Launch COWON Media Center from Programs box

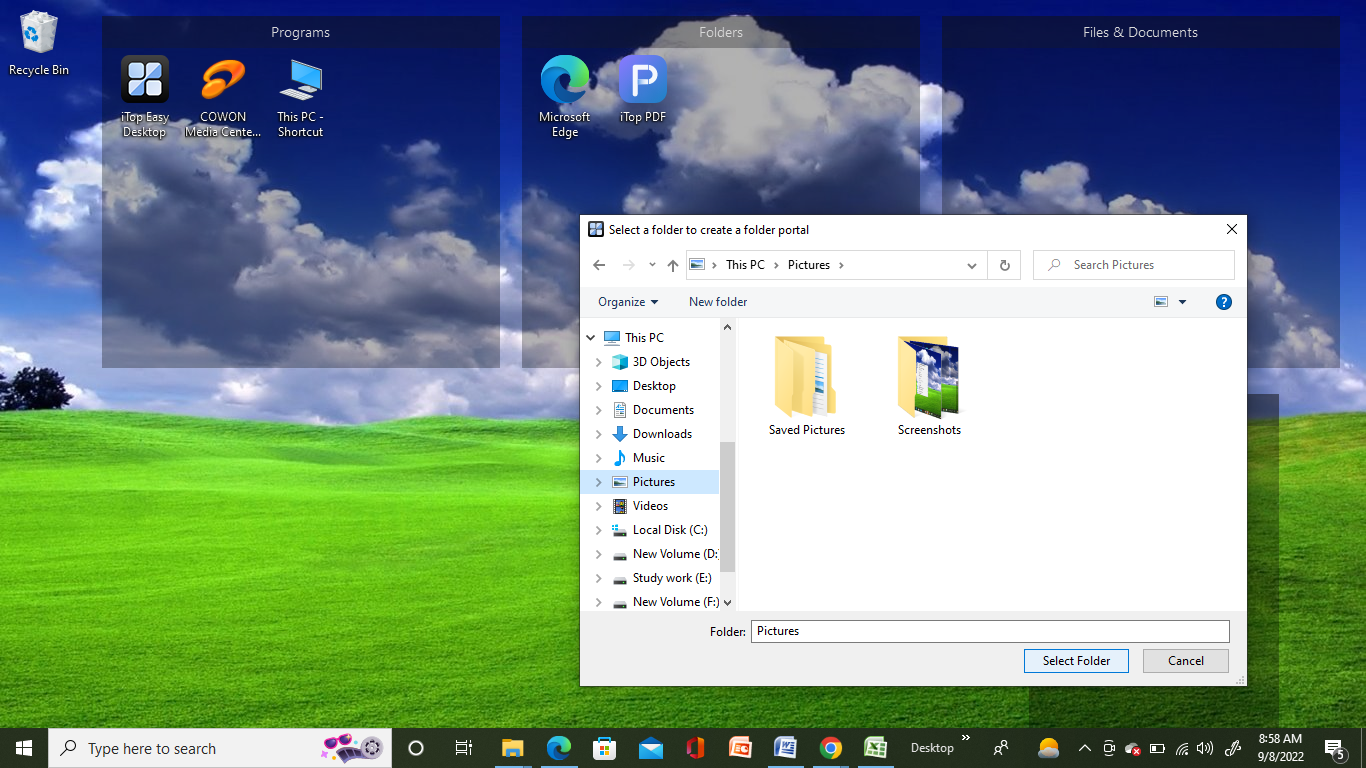coord(223,96)
